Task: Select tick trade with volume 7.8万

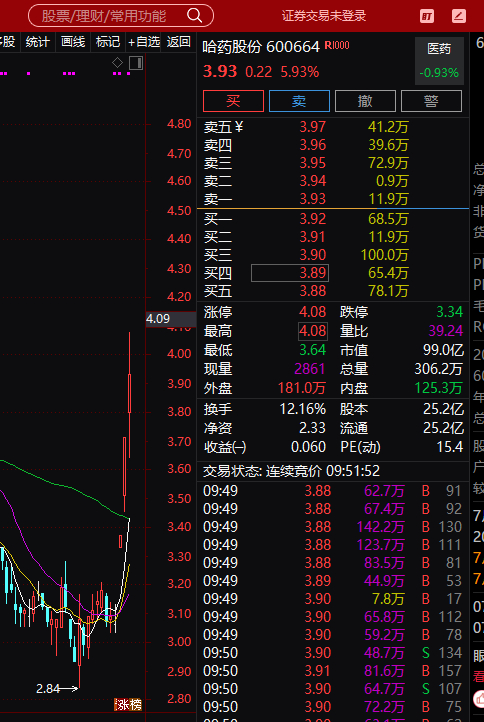Action: (x=332, y=599)
